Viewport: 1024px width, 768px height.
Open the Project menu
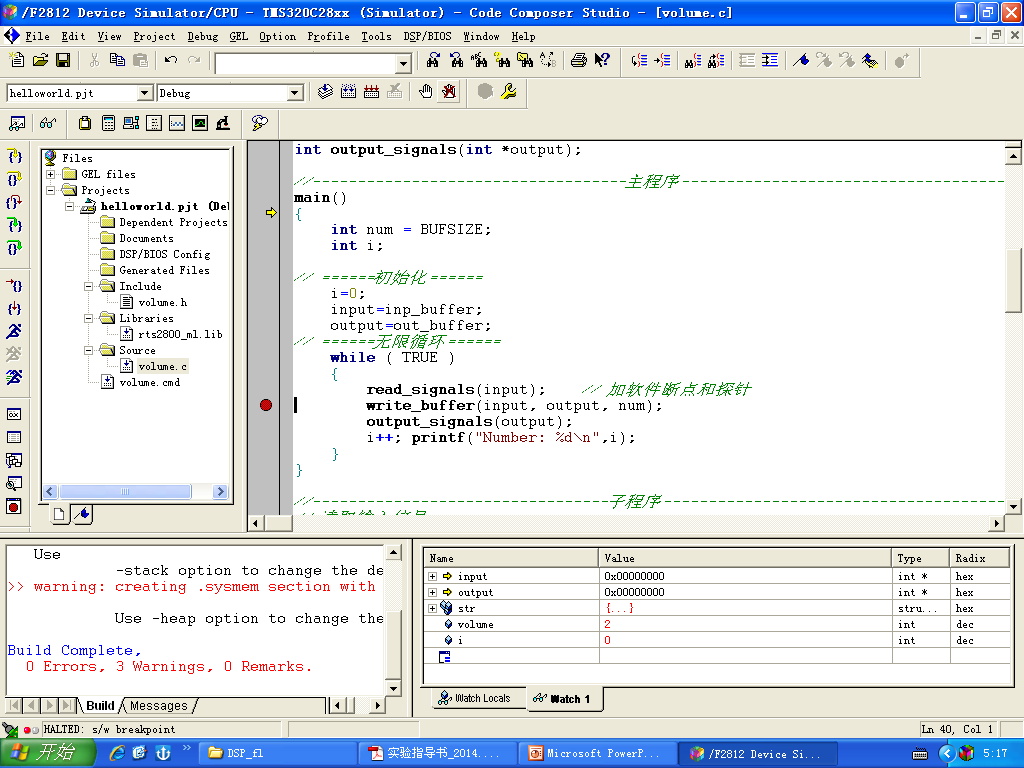click(154, 37)
